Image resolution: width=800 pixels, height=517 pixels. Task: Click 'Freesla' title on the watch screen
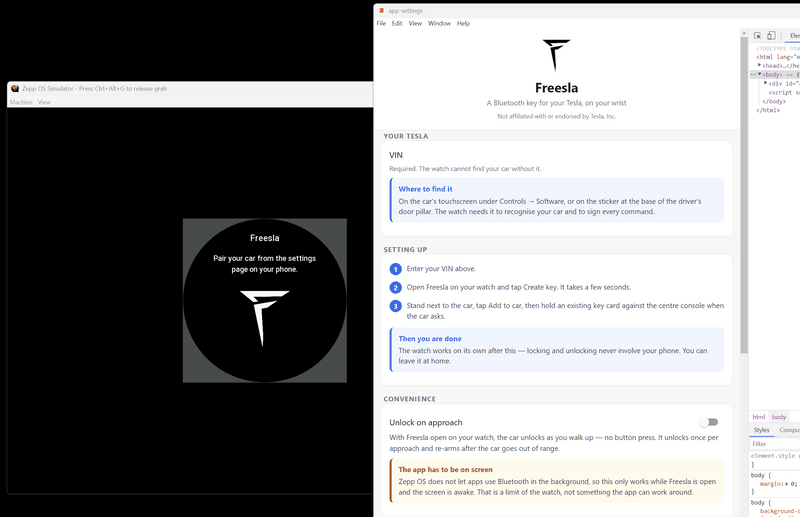click(264, 238)
